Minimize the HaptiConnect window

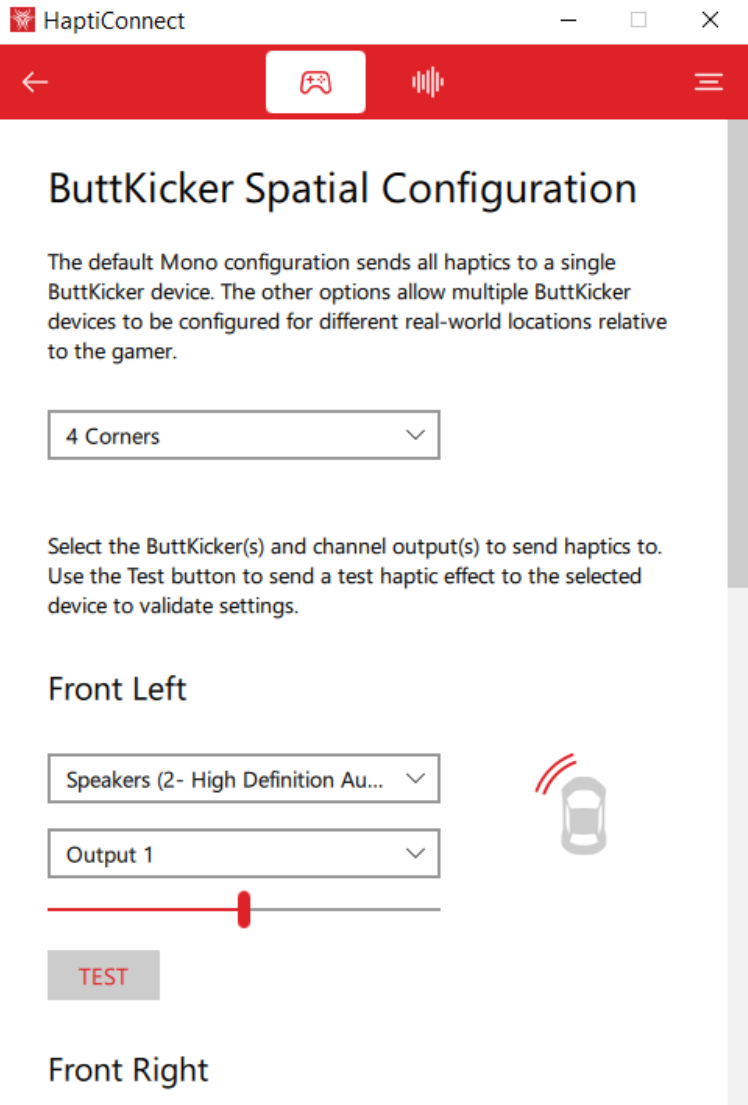point(568,20)
